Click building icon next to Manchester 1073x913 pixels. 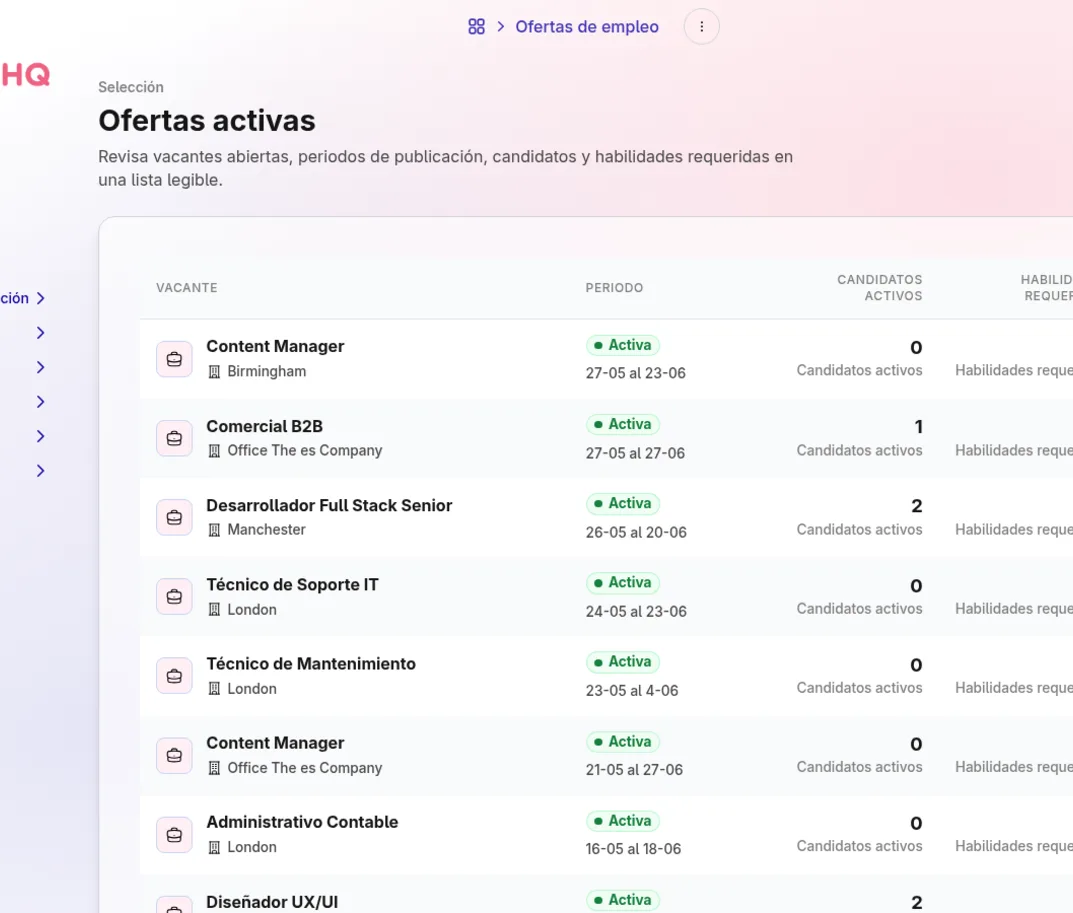pyautogui.click(x=214, y=530)
